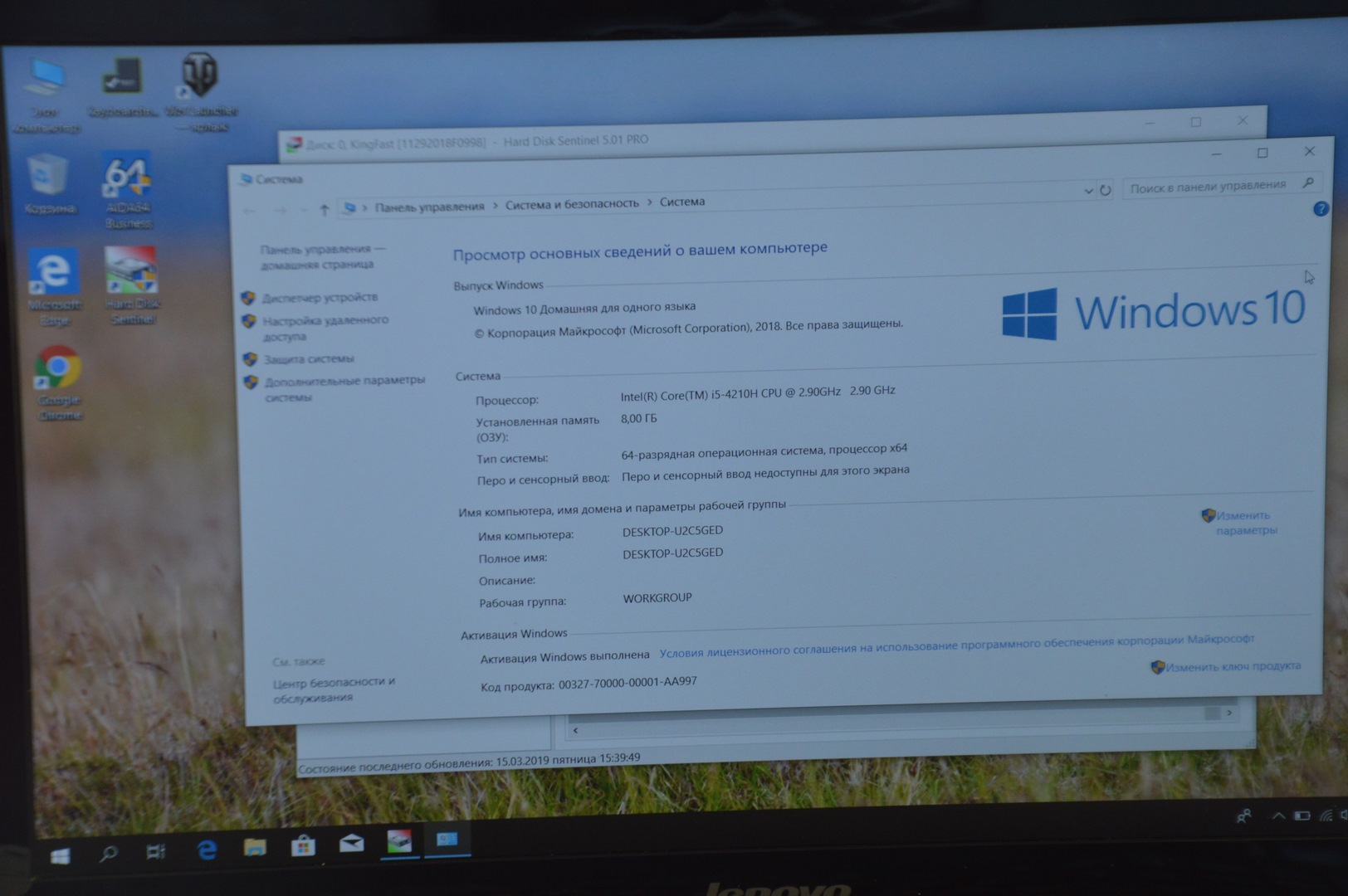The height and width of the screenshot is (896, 1348).
Task: Go up one level with up arrow
Action: tap(325, 210)
